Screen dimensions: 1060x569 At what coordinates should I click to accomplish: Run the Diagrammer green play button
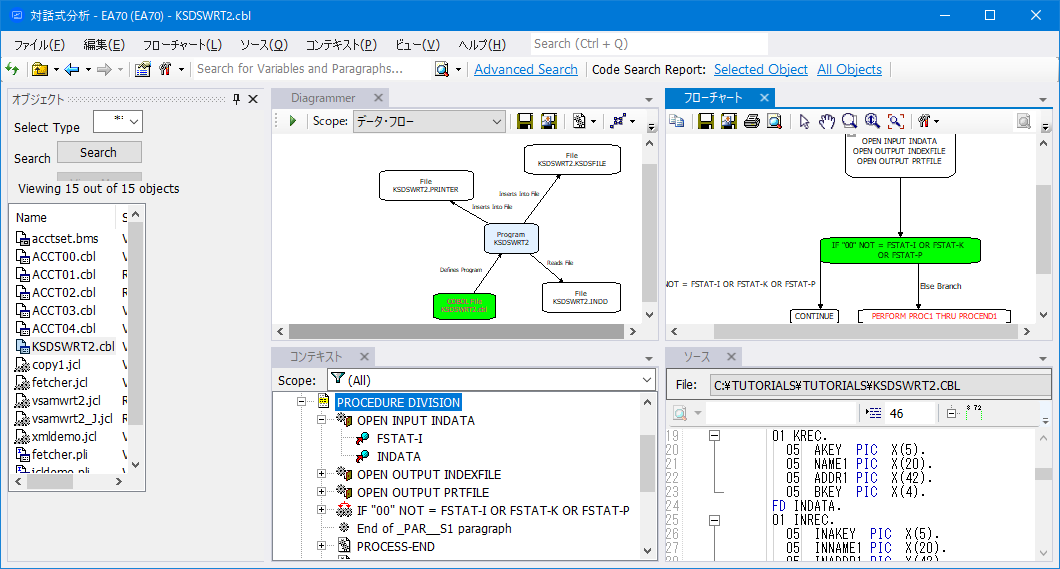tap(293, 121)
